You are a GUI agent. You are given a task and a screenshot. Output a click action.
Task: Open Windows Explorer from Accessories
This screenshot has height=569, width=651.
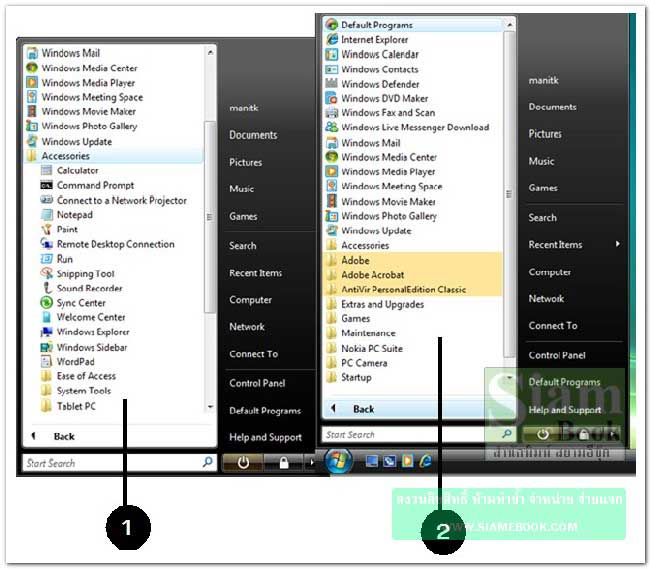pyautogui.click(x=85, y=332)
